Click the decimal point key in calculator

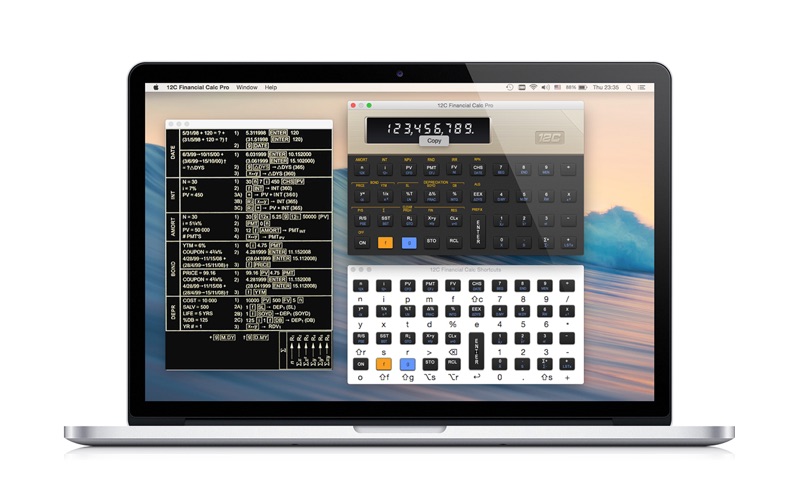(x=523, y=242)
